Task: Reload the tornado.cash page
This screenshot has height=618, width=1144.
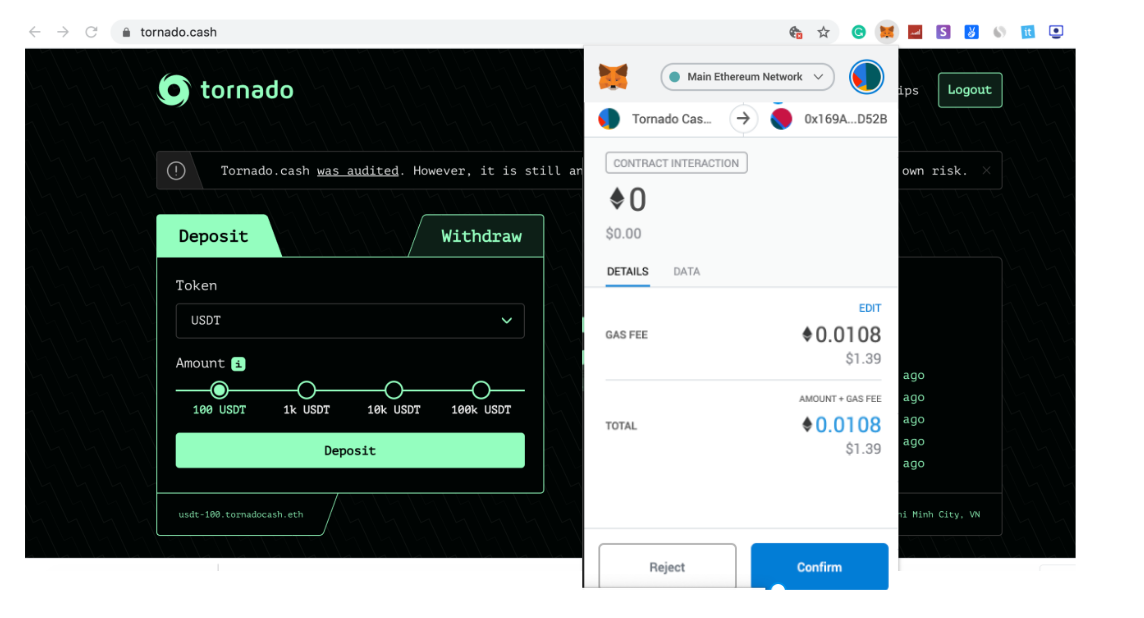Action: point(91,32)
